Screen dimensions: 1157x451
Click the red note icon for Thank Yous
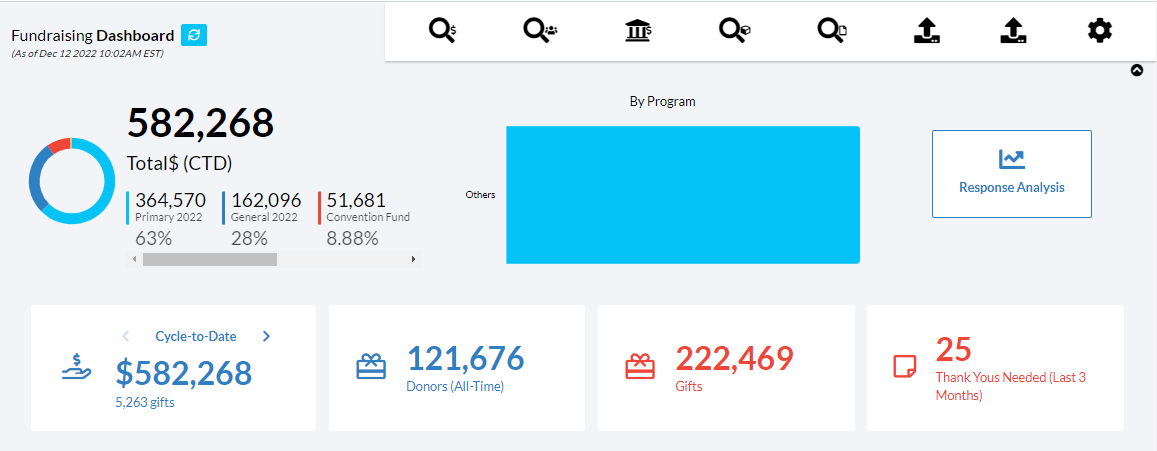(905, 366)
